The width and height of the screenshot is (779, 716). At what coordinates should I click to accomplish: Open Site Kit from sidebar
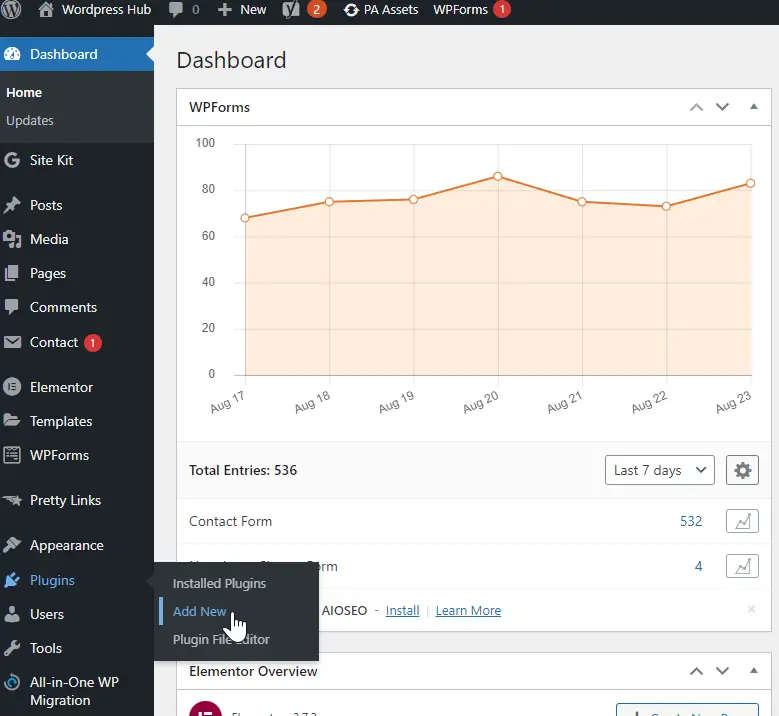pos(77,160)
